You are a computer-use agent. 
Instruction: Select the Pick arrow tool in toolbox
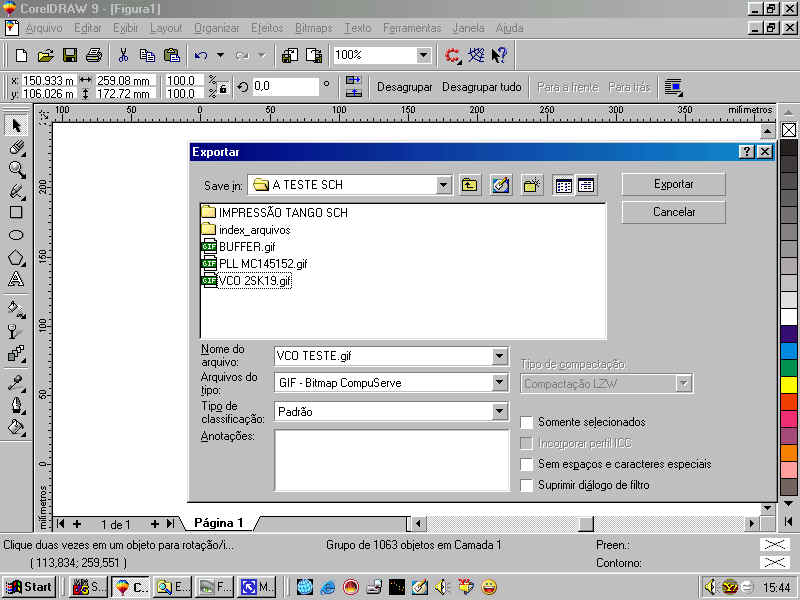tap(16, 125)
